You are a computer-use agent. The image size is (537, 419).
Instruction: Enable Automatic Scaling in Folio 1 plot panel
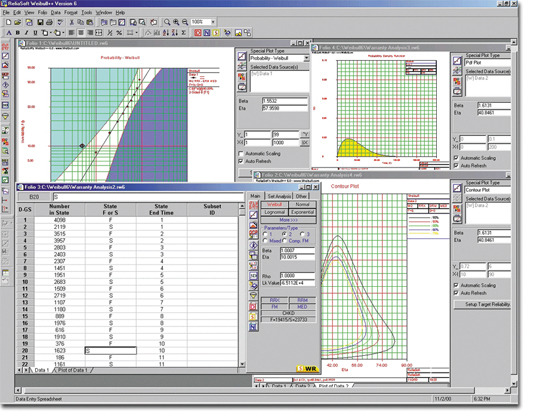(241, 153)
